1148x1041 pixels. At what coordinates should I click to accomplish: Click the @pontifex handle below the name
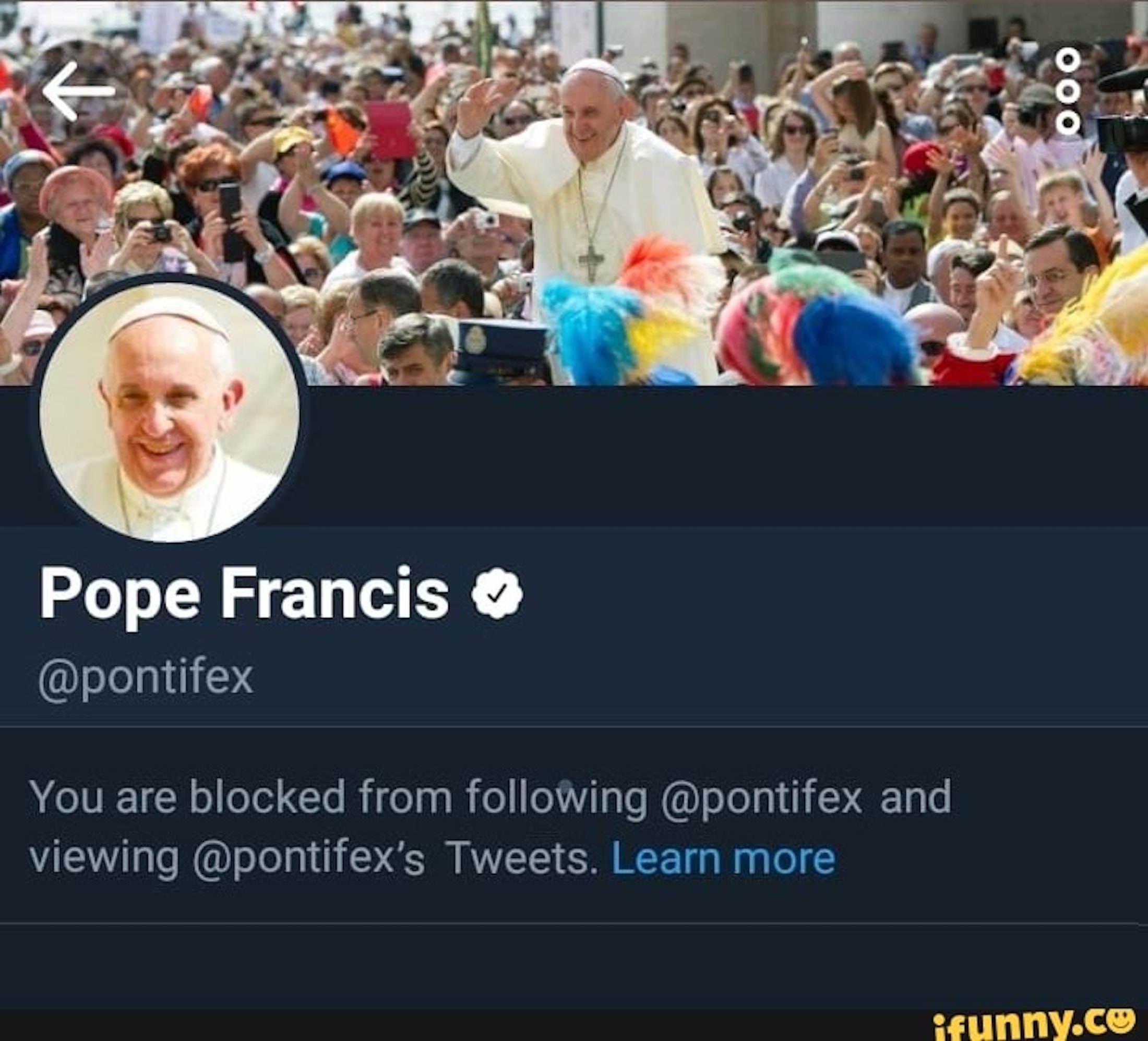point(146,677)
